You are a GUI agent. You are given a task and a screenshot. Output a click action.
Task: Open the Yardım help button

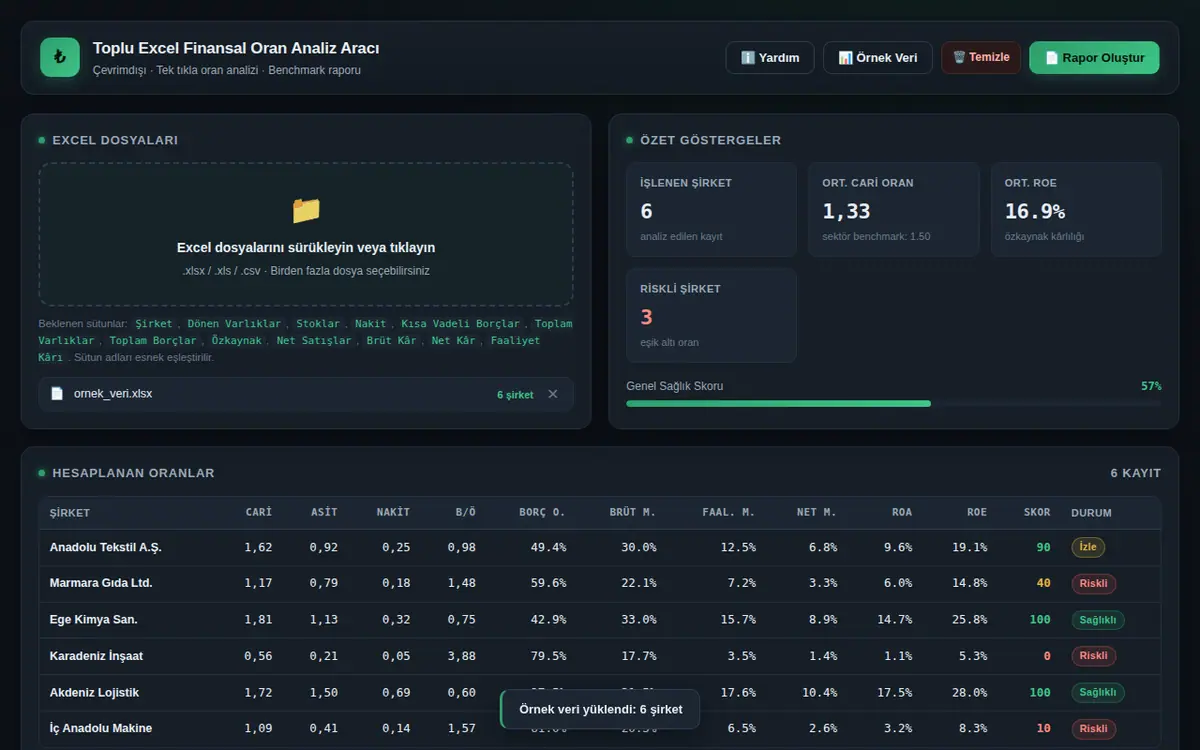click(770, 58)
